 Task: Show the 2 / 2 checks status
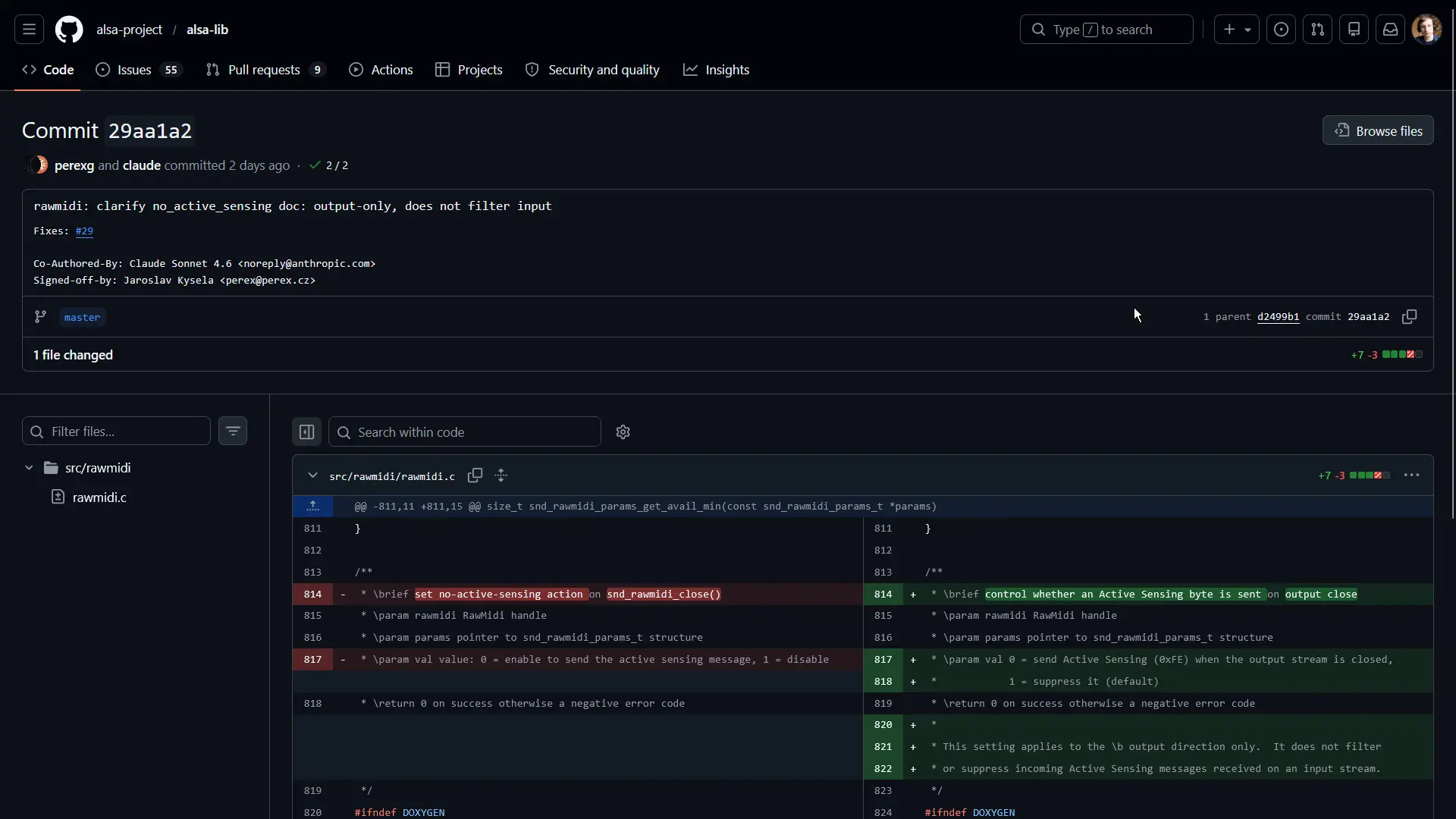329,165
